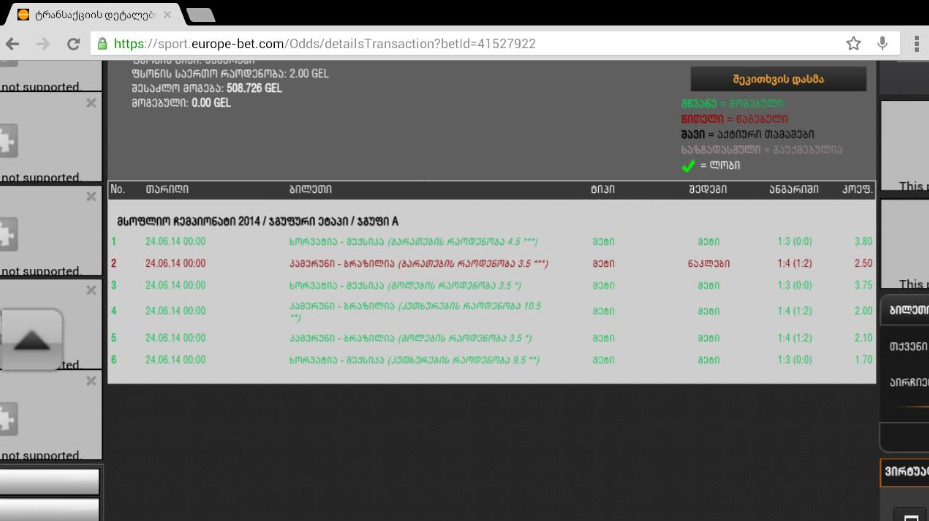Viewport: 929px width, 521px height.
Task: Start voice search with the microphone
Action: pos(882,43)
